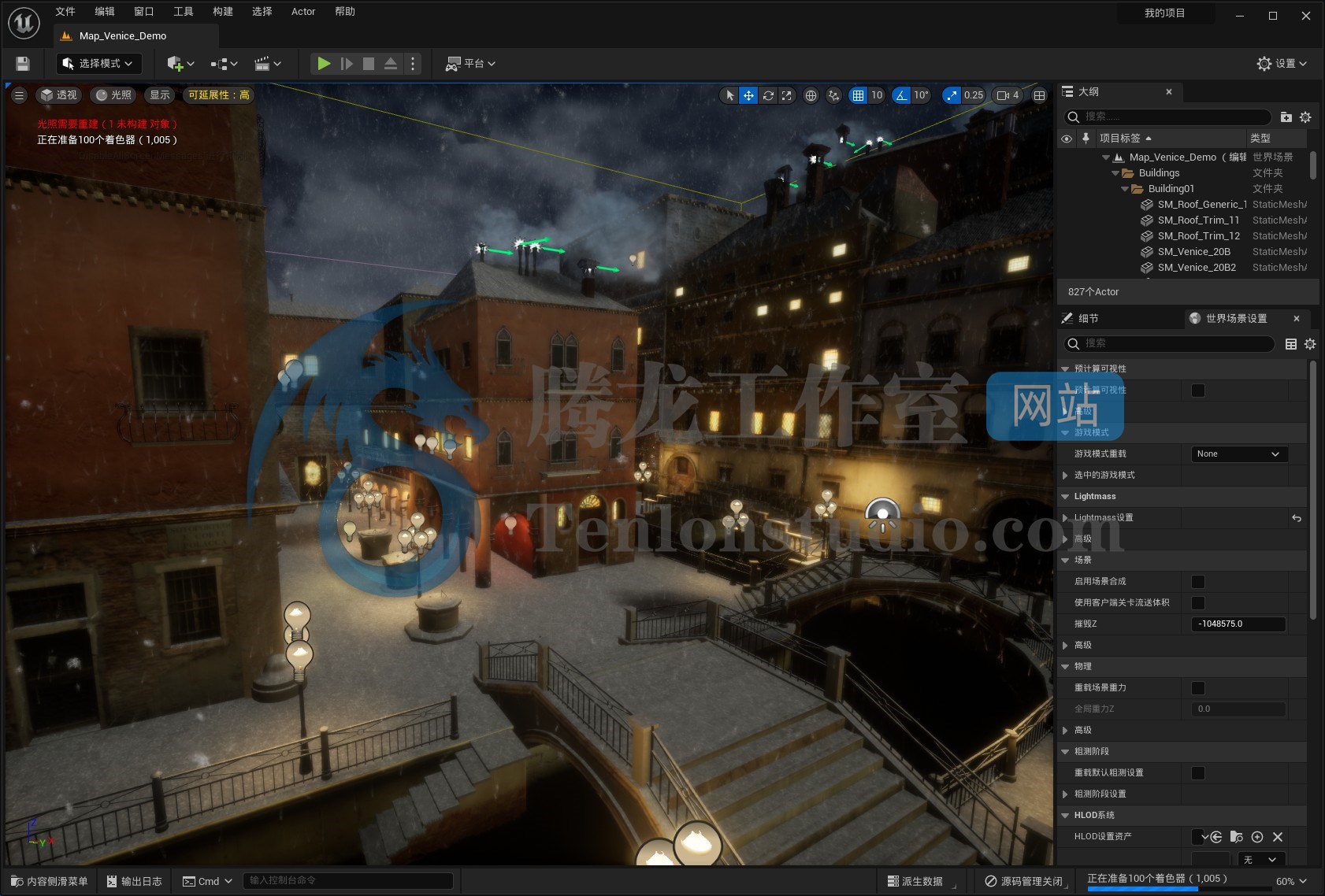Select SM_Venice_20B in the Outliner
The image size is (1325, 896).
click(1193, 252)
